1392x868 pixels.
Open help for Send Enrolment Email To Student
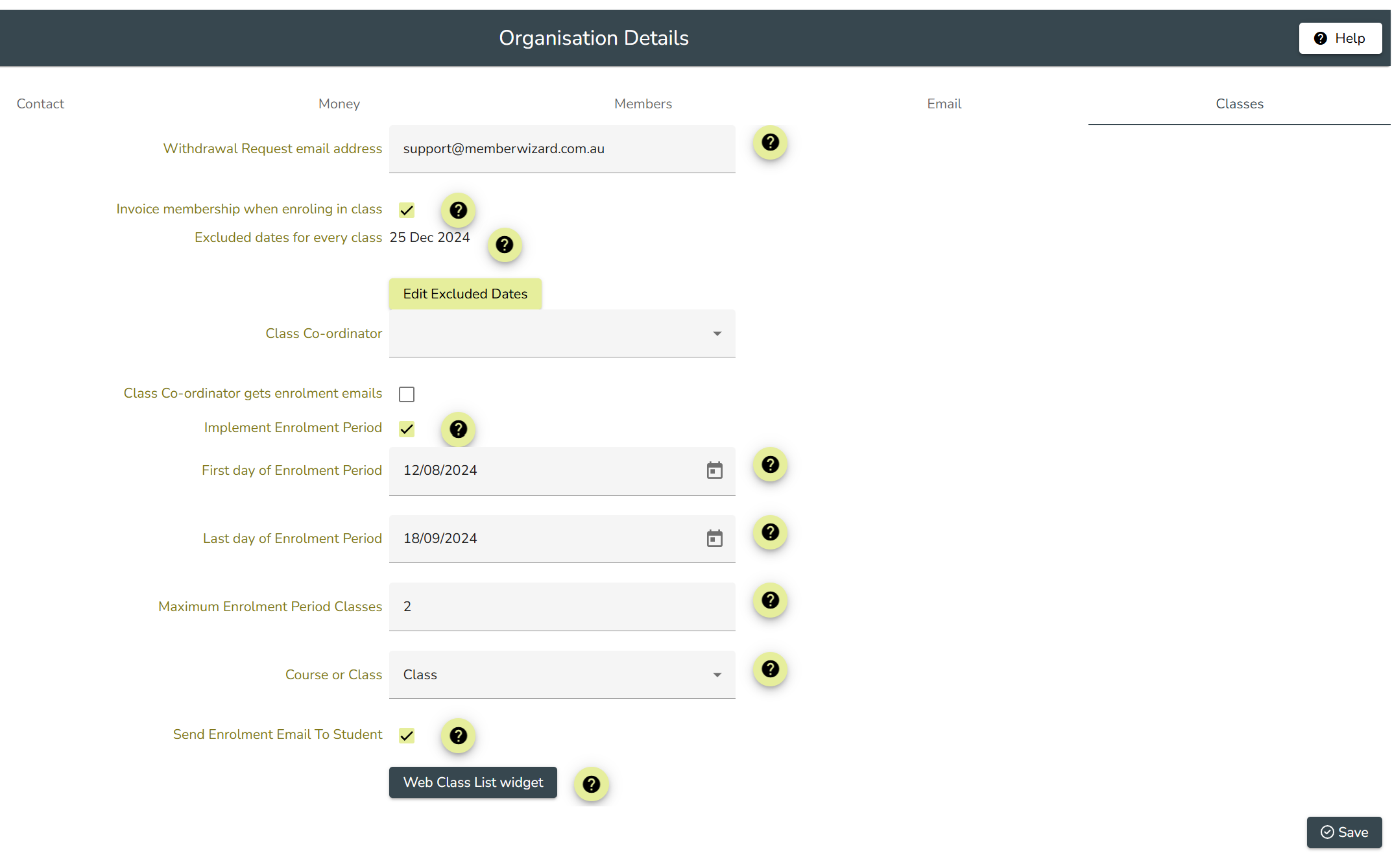click(458, 736)
